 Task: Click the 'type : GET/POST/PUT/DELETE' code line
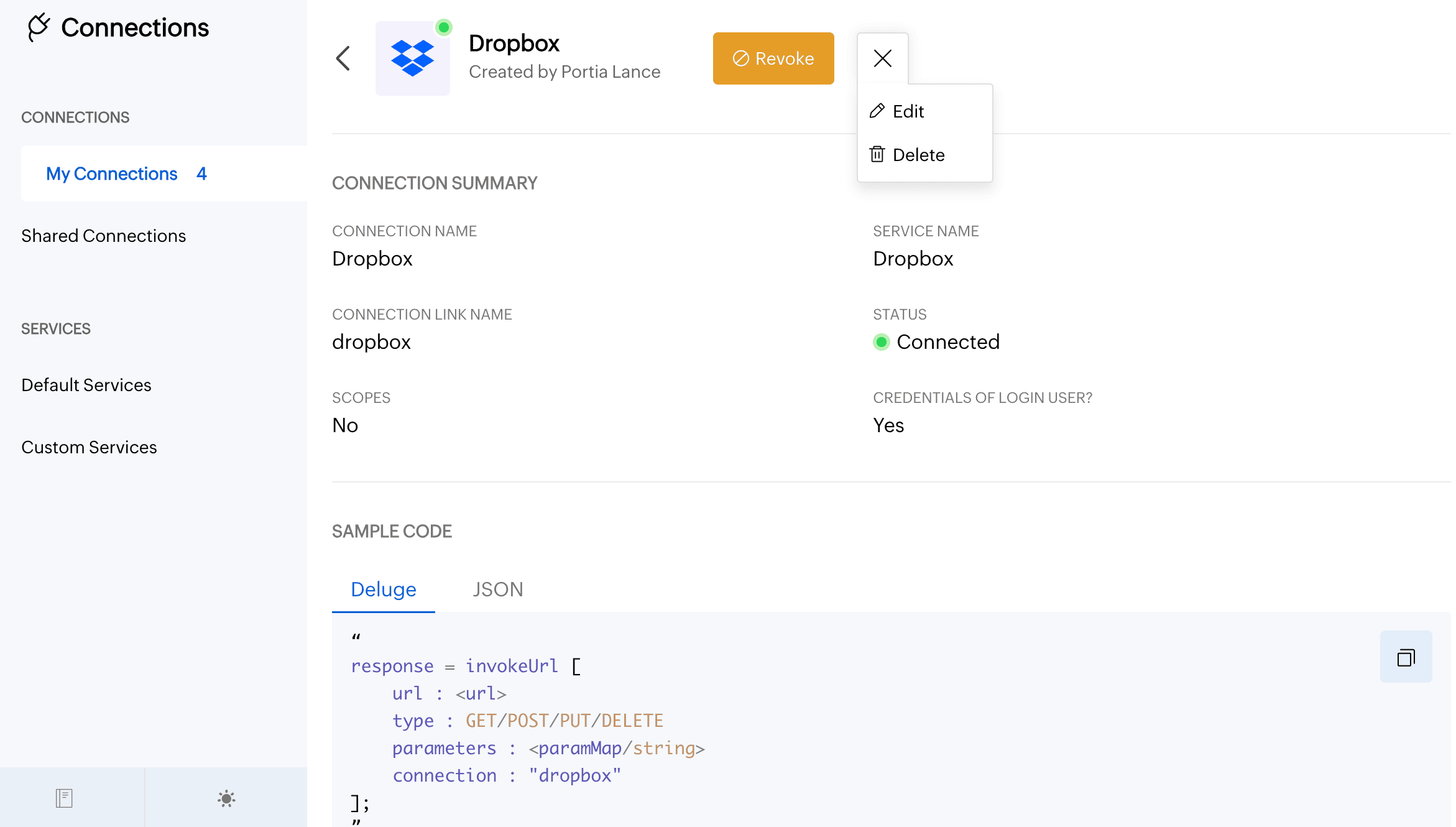tap(528, 721)
